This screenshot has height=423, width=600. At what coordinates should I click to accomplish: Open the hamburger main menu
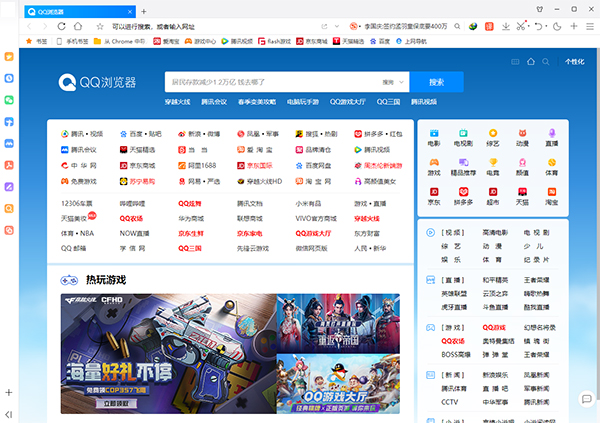590,26
